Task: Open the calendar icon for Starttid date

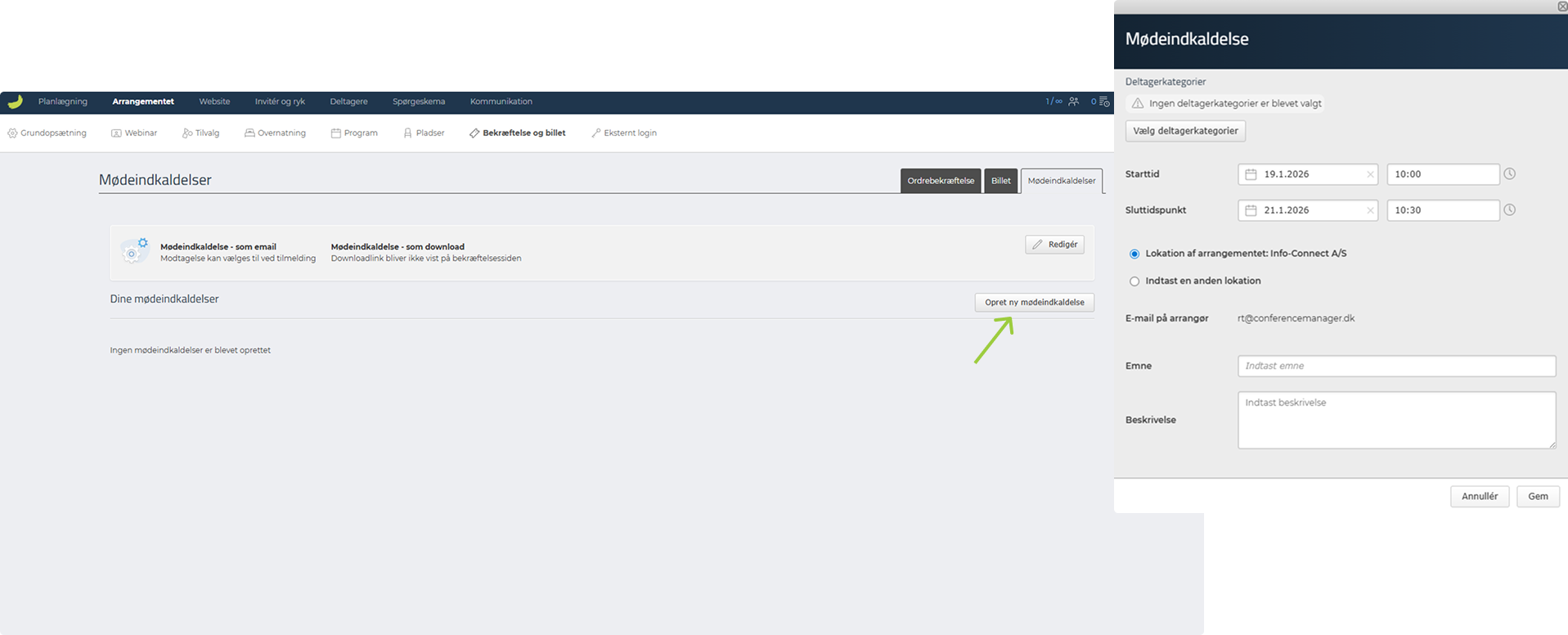Action: pos(1251,174)
